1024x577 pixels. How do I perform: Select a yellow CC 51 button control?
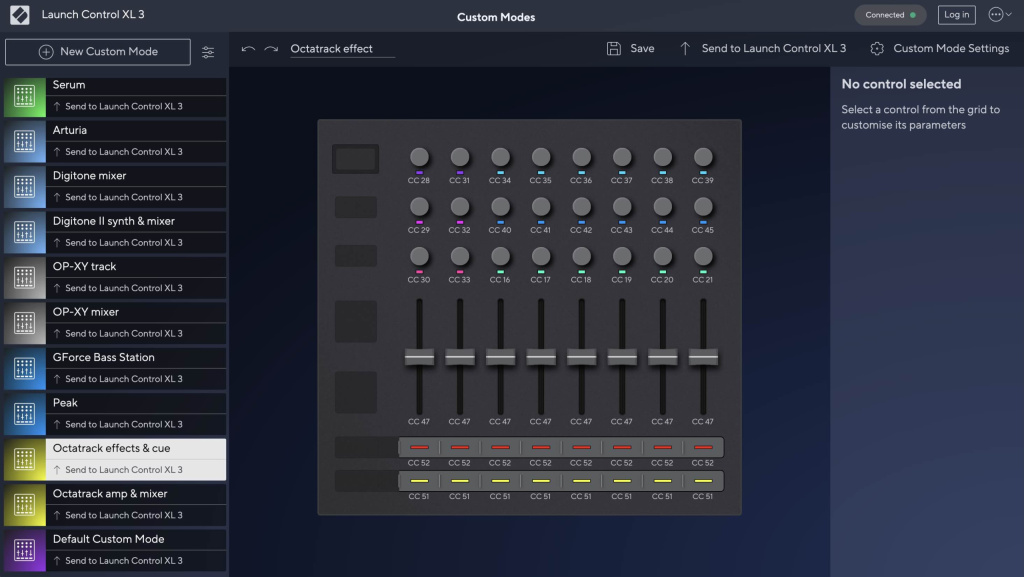point(419,480)
